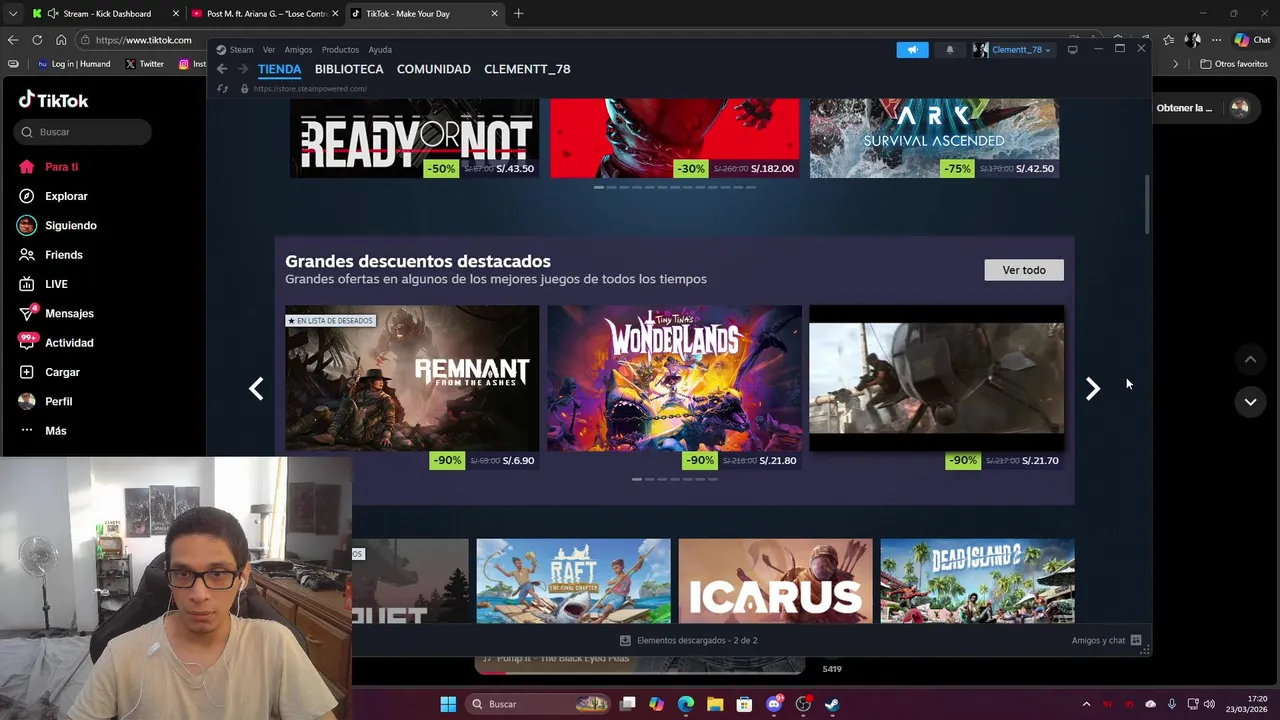Open Steam menu in menu bar
Screen dimensions: 1280x720
(242, 49)
